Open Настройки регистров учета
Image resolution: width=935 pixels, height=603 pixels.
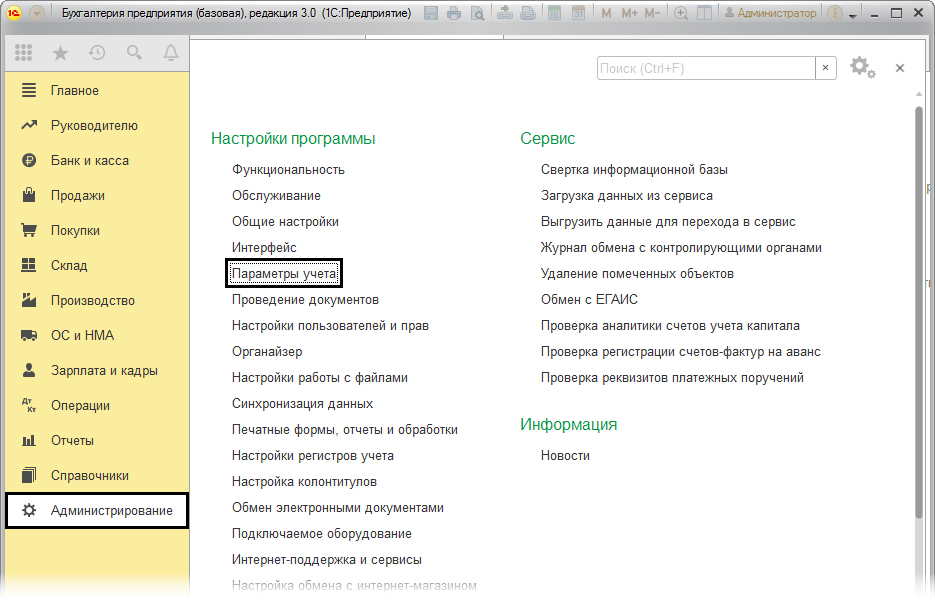click(312, 456)
